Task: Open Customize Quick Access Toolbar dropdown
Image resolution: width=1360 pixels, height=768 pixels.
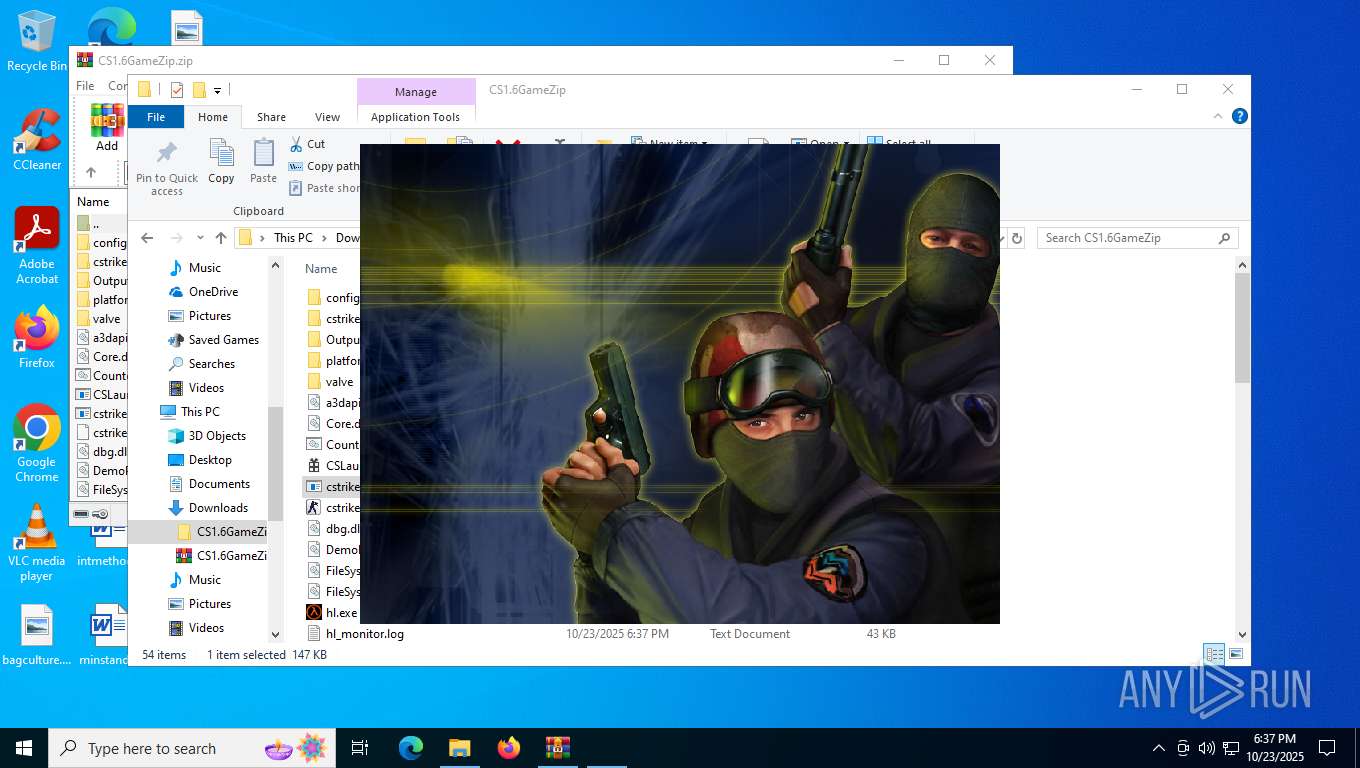Action: pyautogui.click(x=217, y=90)
